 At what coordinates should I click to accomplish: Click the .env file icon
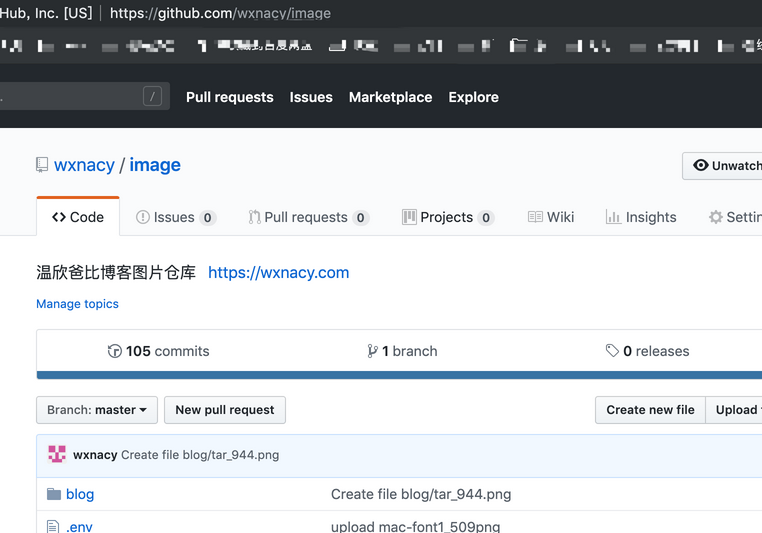pos(53,527)
